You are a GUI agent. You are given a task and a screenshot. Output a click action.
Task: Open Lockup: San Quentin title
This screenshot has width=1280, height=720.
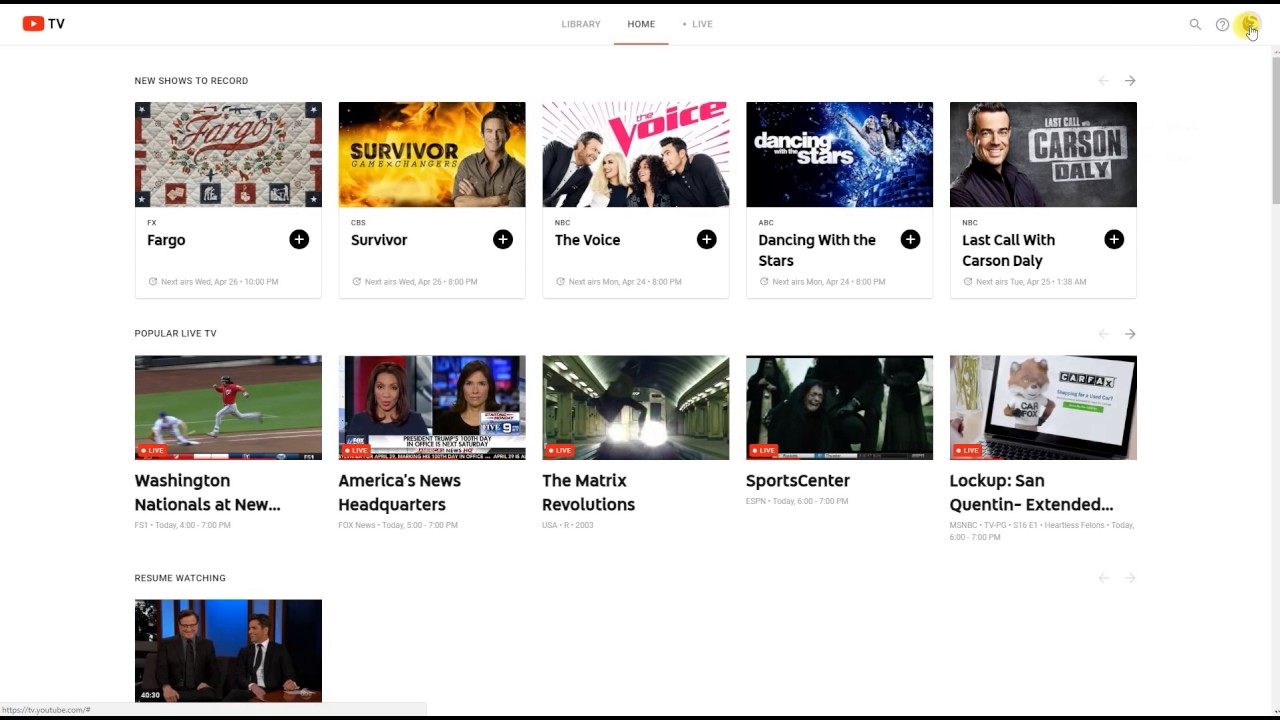click(1031, 492)
